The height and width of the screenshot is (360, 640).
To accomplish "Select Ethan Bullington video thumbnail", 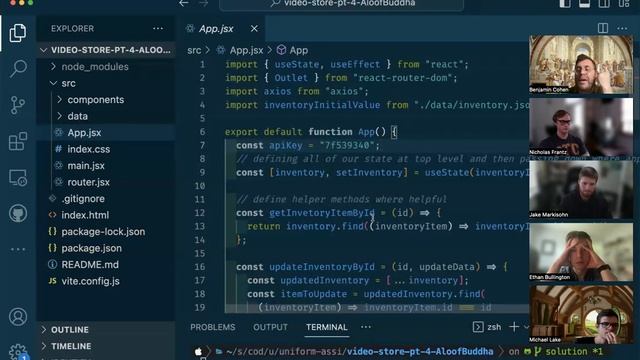I will 581,252.
